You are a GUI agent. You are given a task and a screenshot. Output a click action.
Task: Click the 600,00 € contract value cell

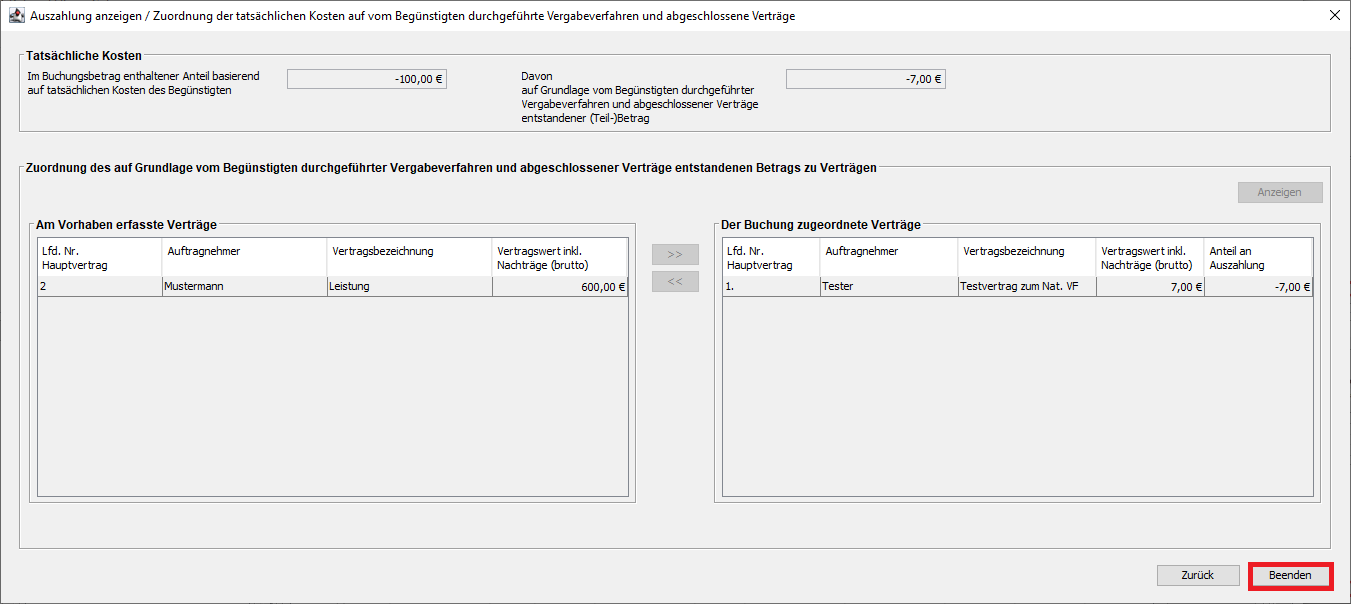pos(559,287)
